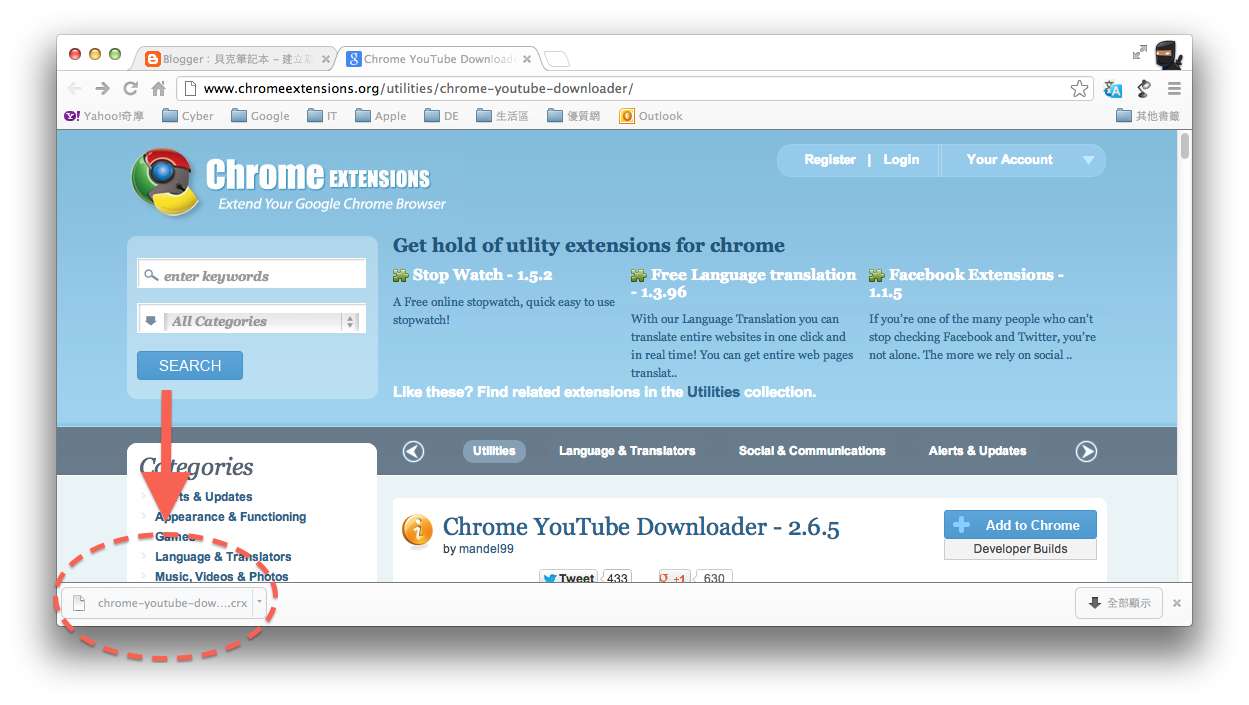Open download item options arrow
The height and width of the screenshot is (705, 1249).
[260, 603]
